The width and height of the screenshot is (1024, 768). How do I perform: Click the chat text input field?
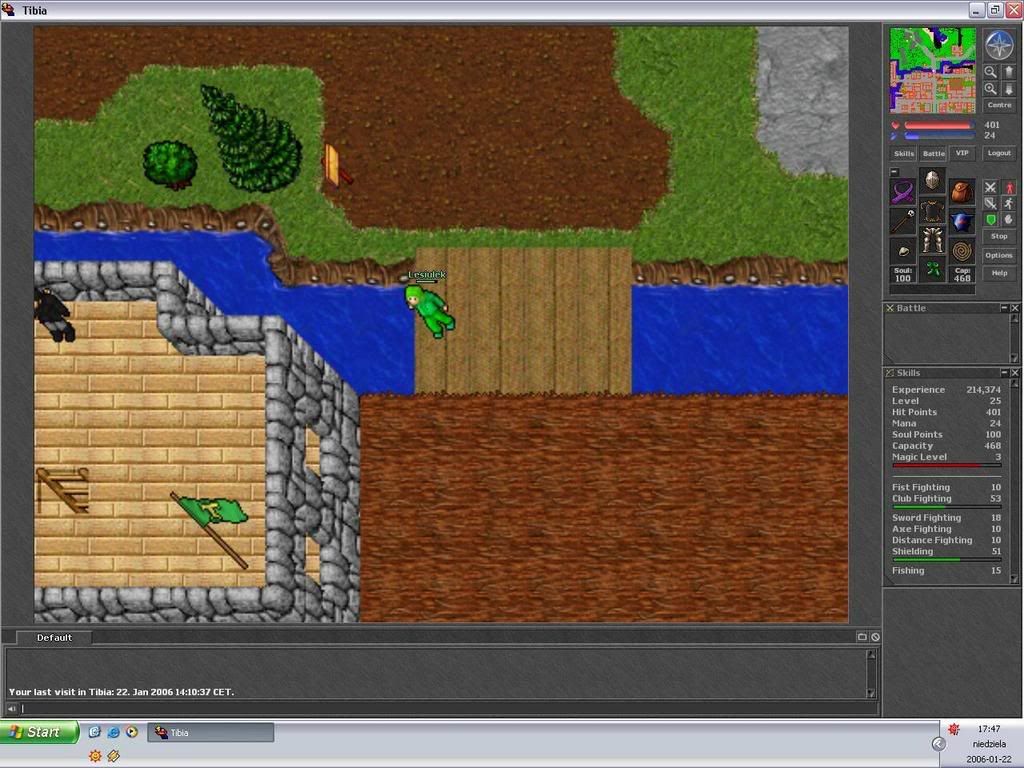[x=449, y=709]
